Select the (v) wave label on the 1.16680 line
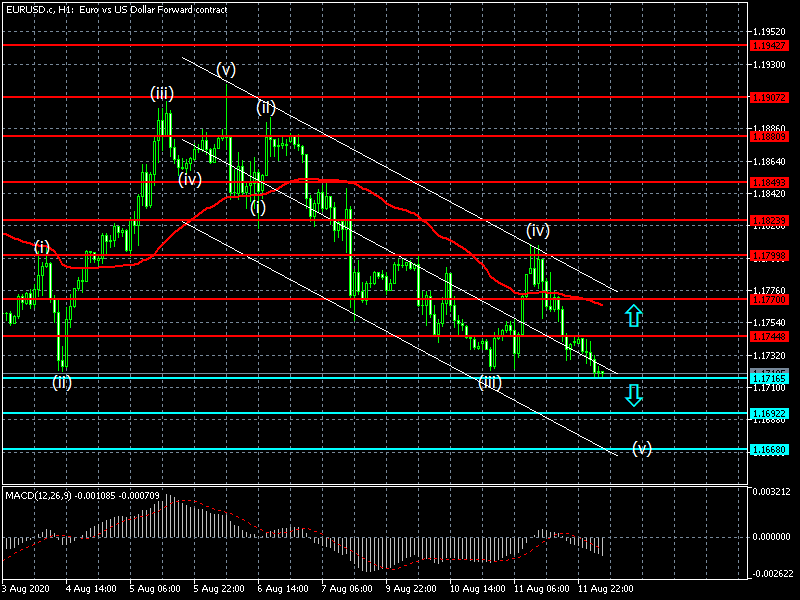This screenshot has width=800, height=600. click(642, 448)
